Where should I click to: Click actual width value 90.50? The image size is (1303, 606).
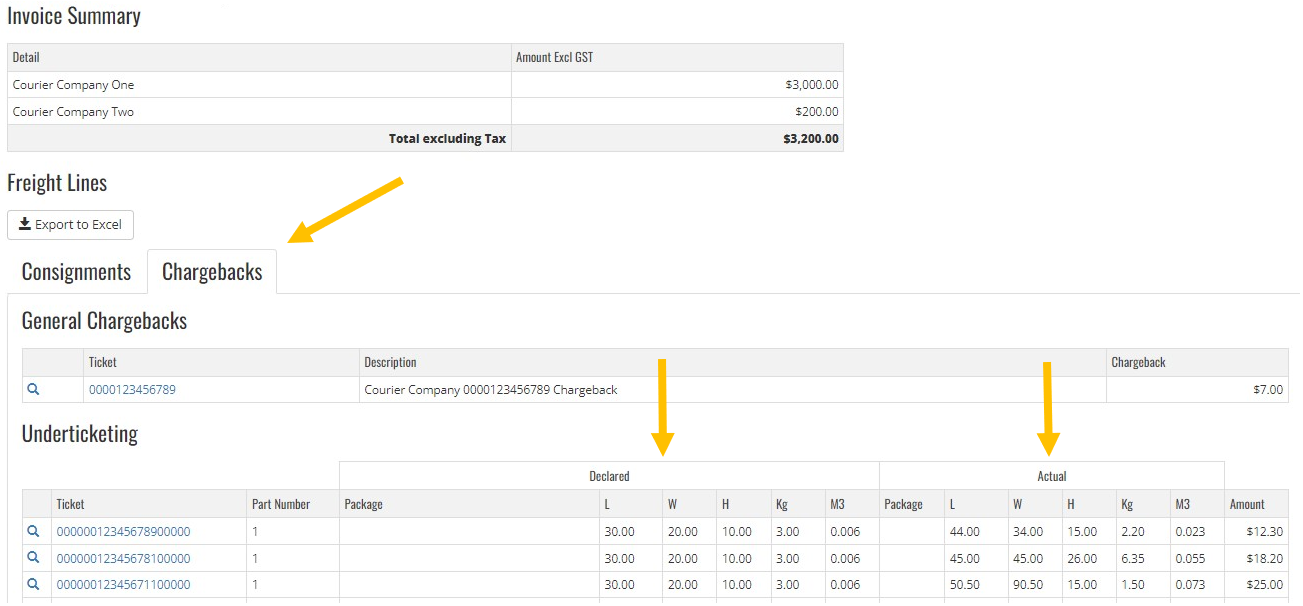pos(1027,585)
